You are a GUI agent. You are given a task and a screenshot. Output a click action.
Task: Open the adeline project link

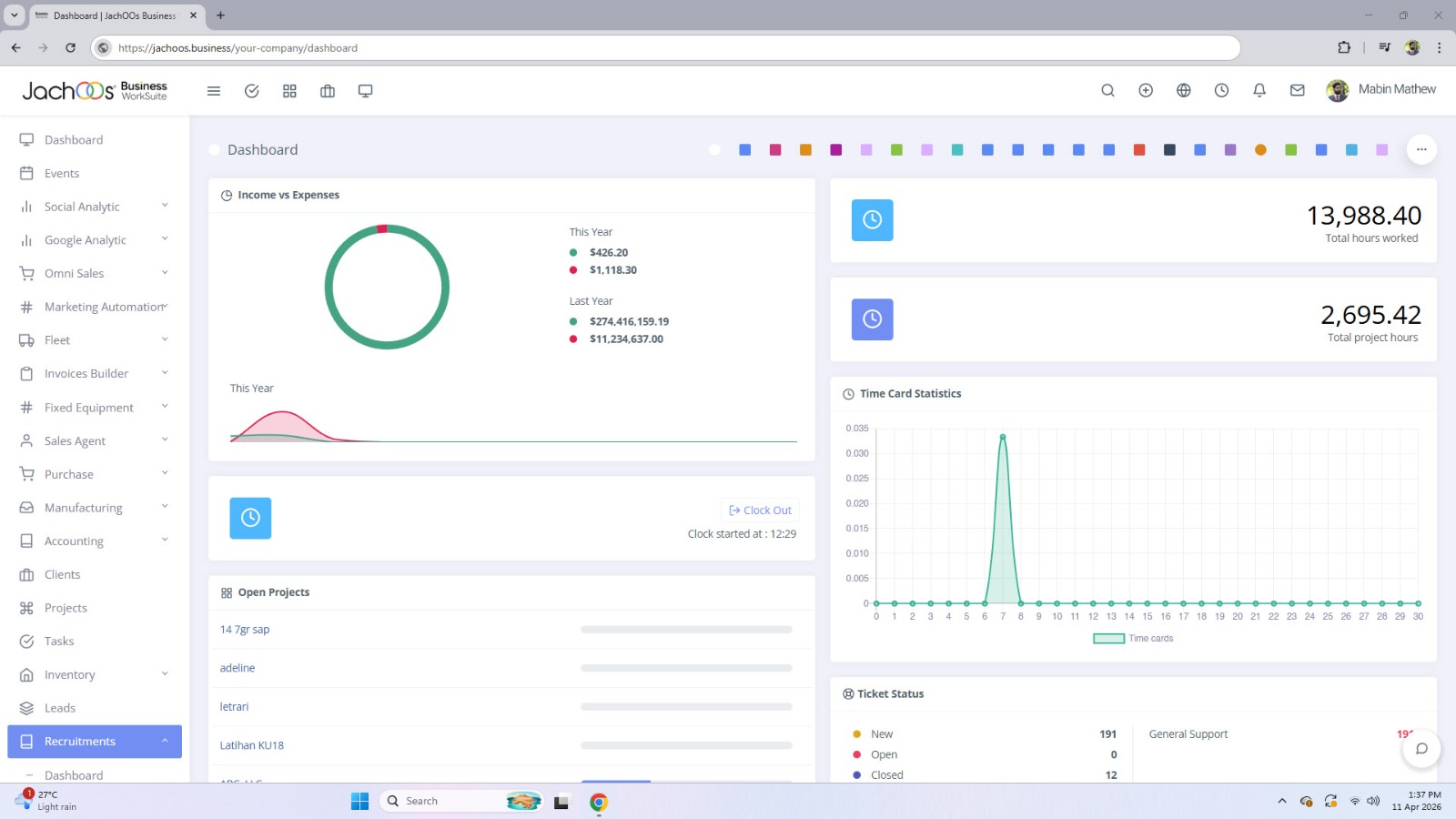pyautogui.click(x=238, y=668)
